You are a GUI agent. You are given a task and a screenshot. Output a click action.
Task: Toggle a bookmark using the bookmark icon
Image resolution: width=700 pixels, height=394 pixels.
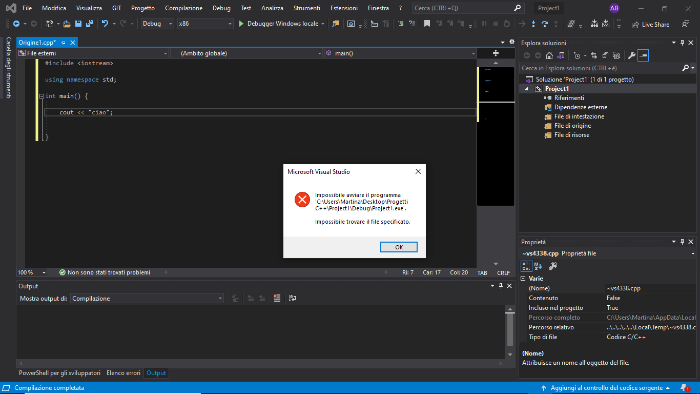427,24
